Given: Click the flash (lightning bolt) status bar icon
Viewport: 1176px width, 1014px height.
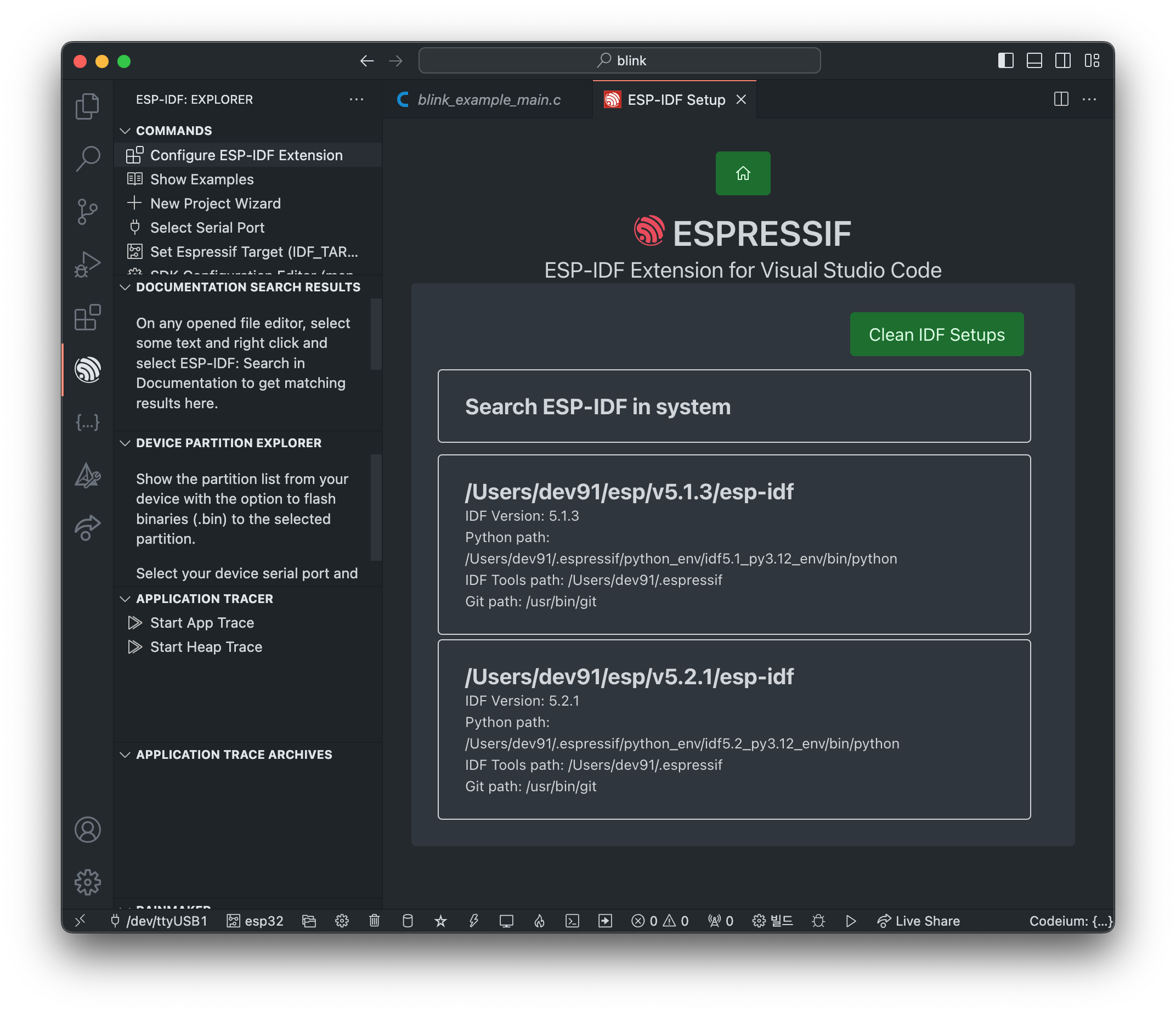Looking at the screenshot, I should point(473,921).
